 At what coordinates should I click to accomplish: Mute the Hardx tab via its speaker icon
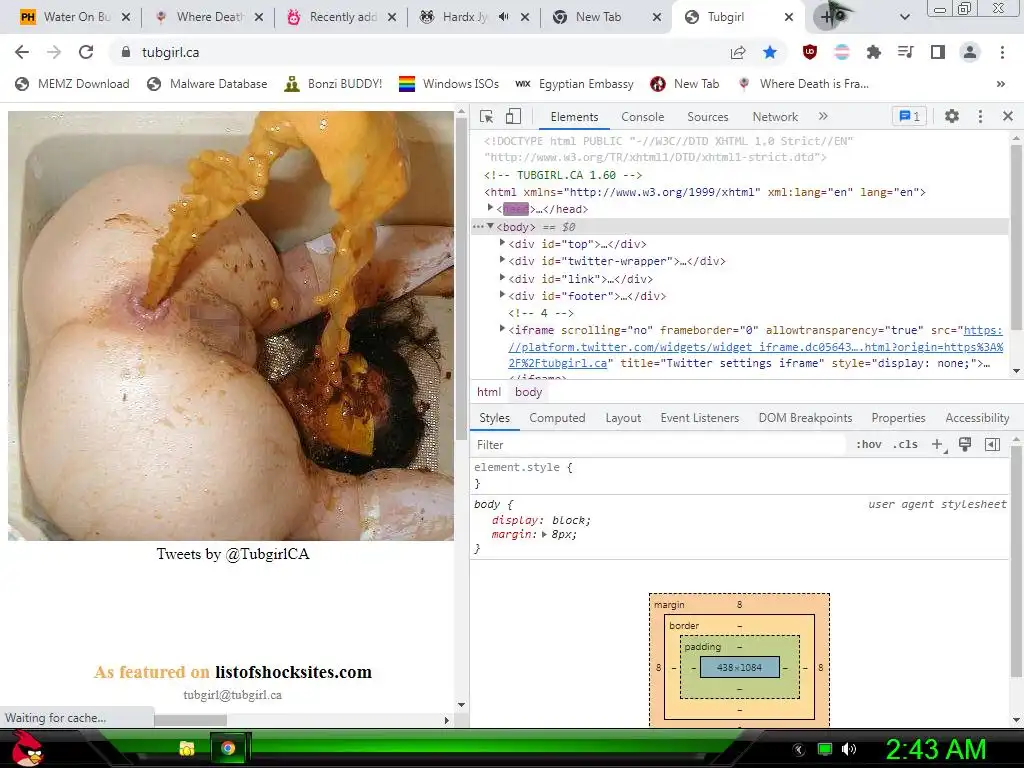(x=503, y=17)
